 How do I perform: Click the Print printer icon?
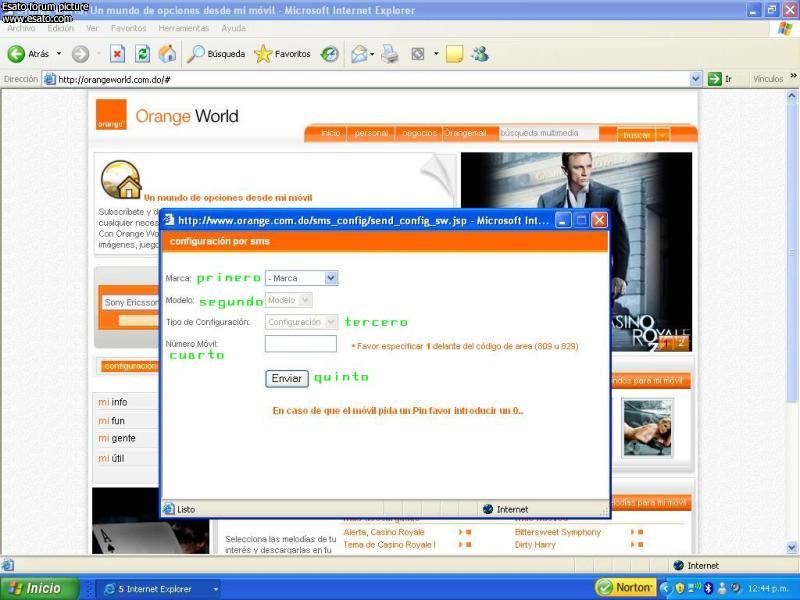point(390,54)
